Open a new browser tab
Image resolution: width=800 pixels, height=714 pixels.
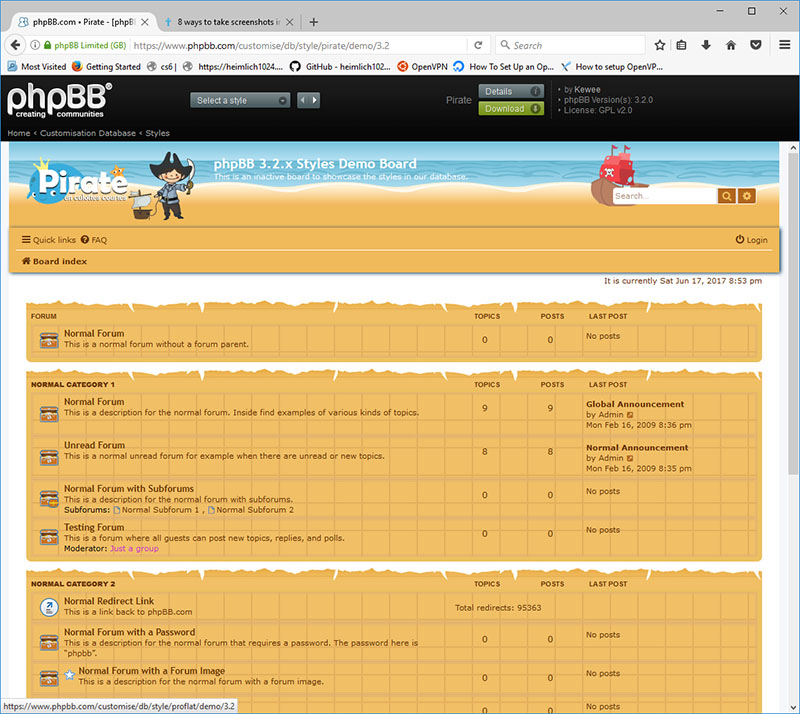pyautogui.click(x=314, y=22)
